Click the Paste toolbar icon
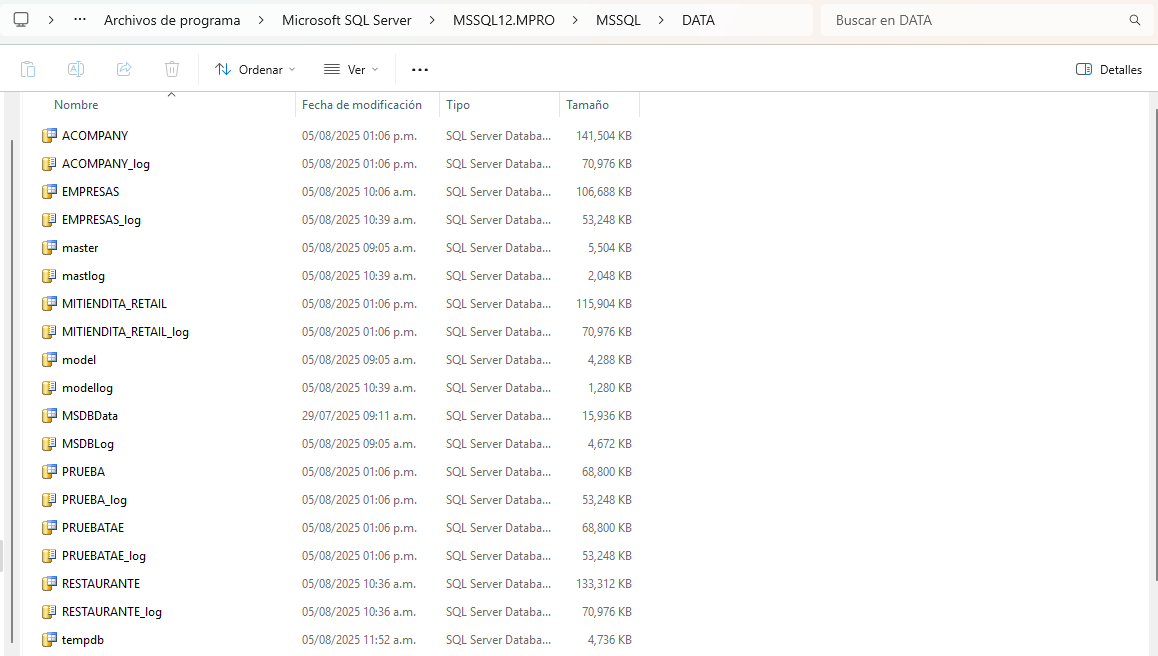 pos(28,69)
